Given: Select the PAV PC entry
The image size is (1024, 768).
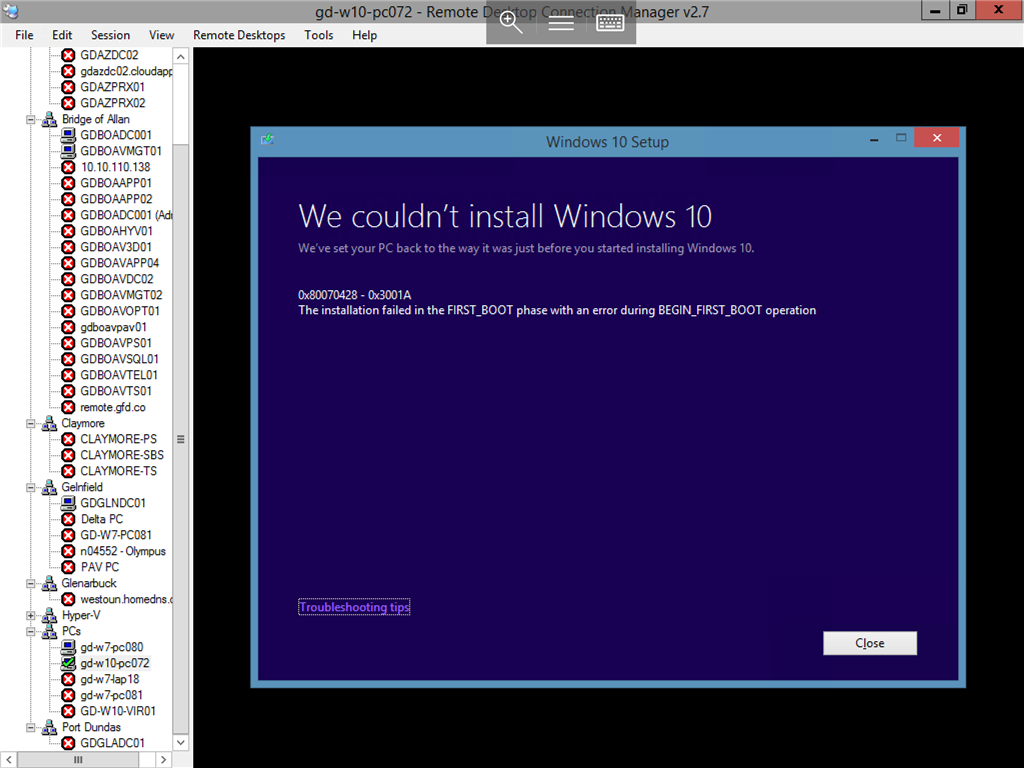Looking at the screenshot, I should pyautogui.click(x=100, y=567).
